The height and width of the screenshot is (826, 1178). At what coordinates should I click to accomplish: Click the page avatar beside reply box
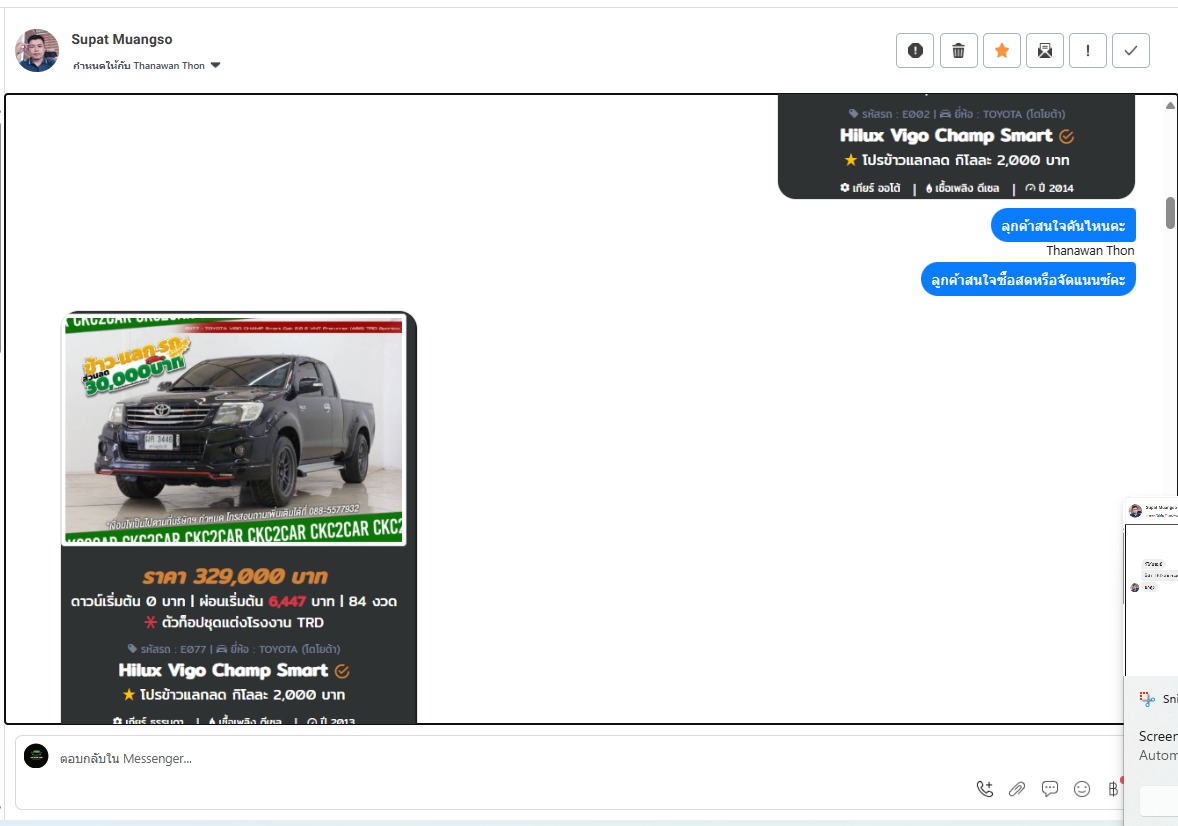[36, 756]
